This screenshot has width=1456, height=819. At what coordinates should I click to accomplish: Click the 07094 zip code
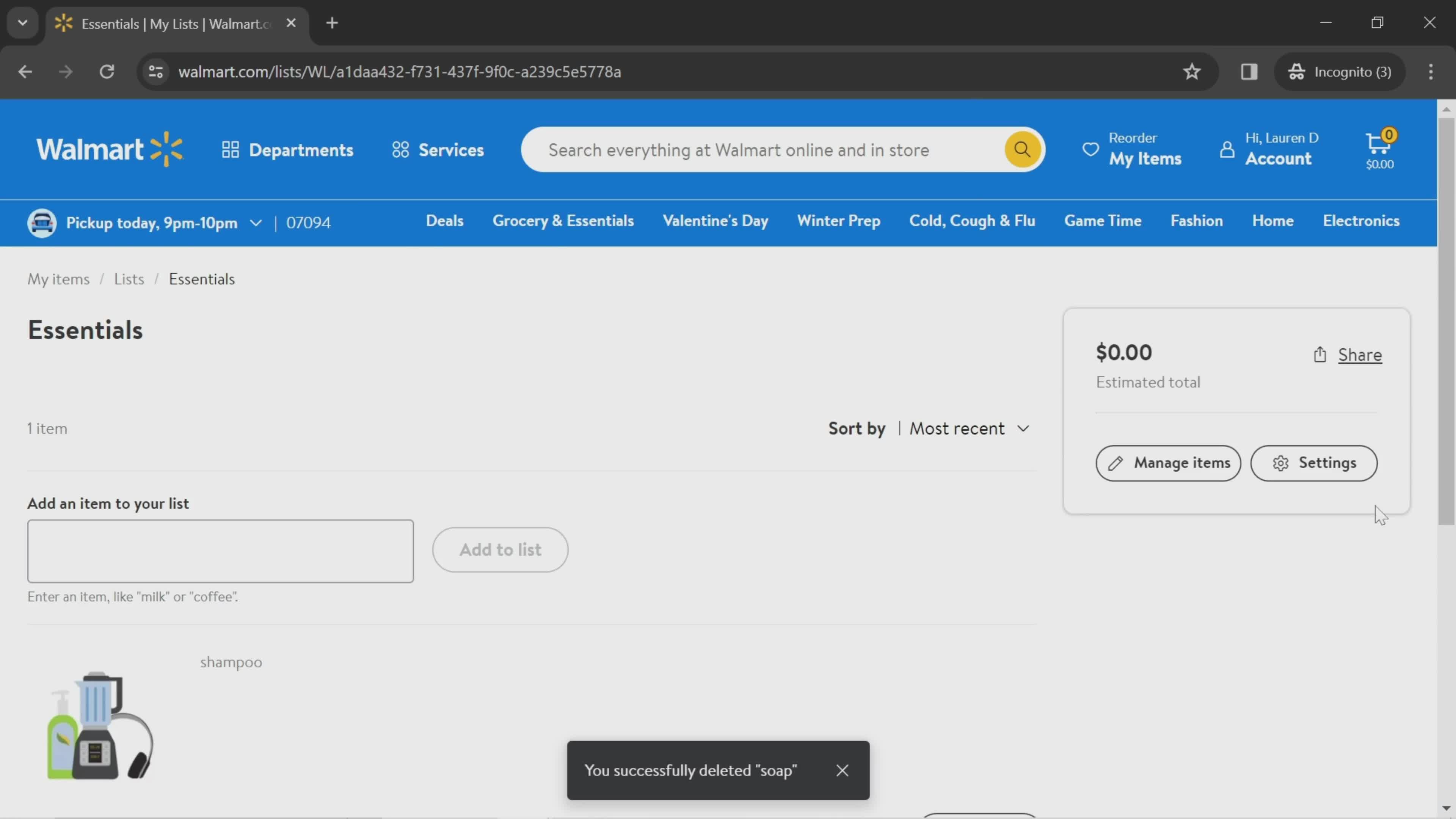[308, 223]
